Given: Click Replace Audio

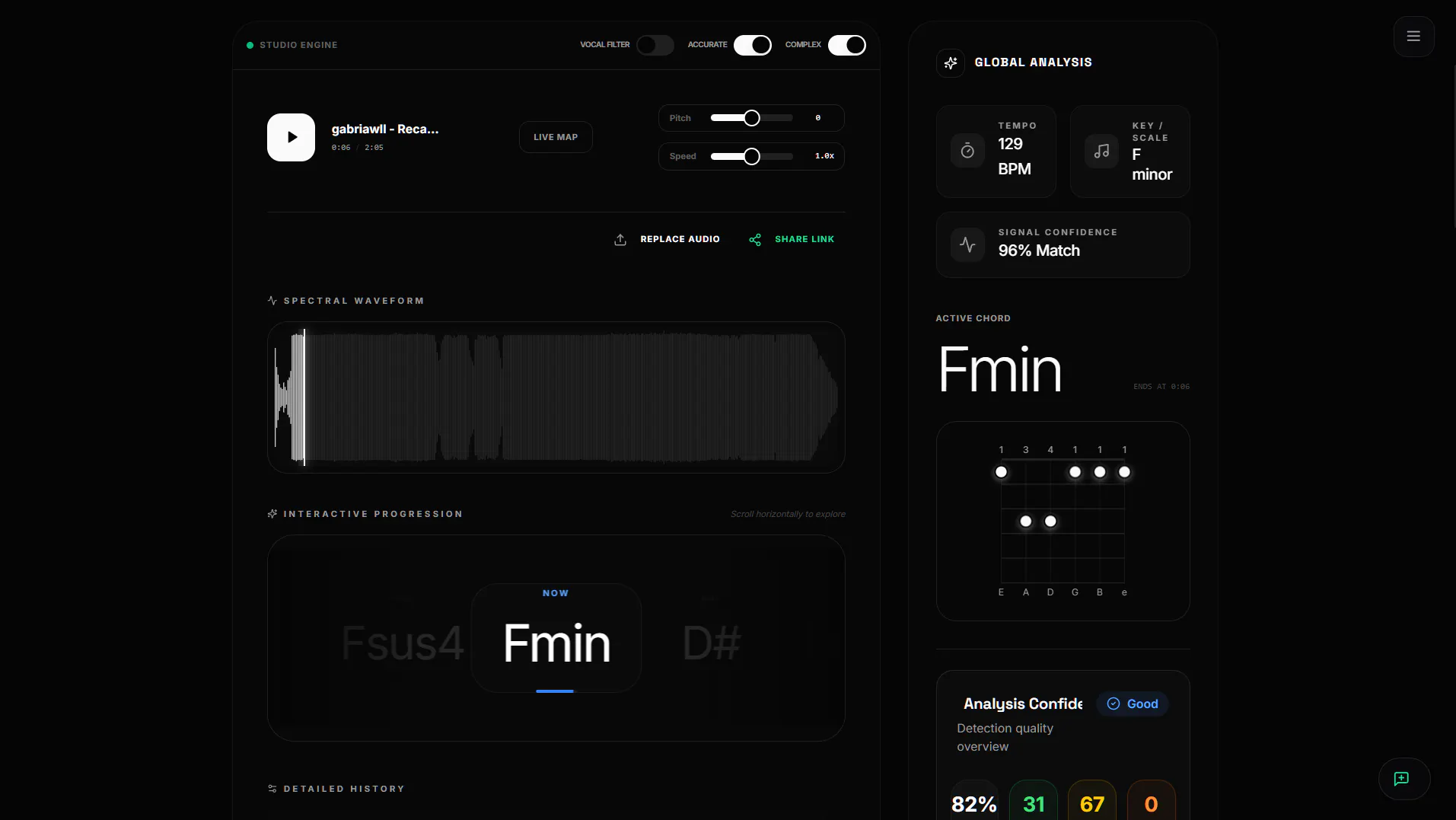Looking at the screenshot, I should pyautogui.click(x=680, y=239).
